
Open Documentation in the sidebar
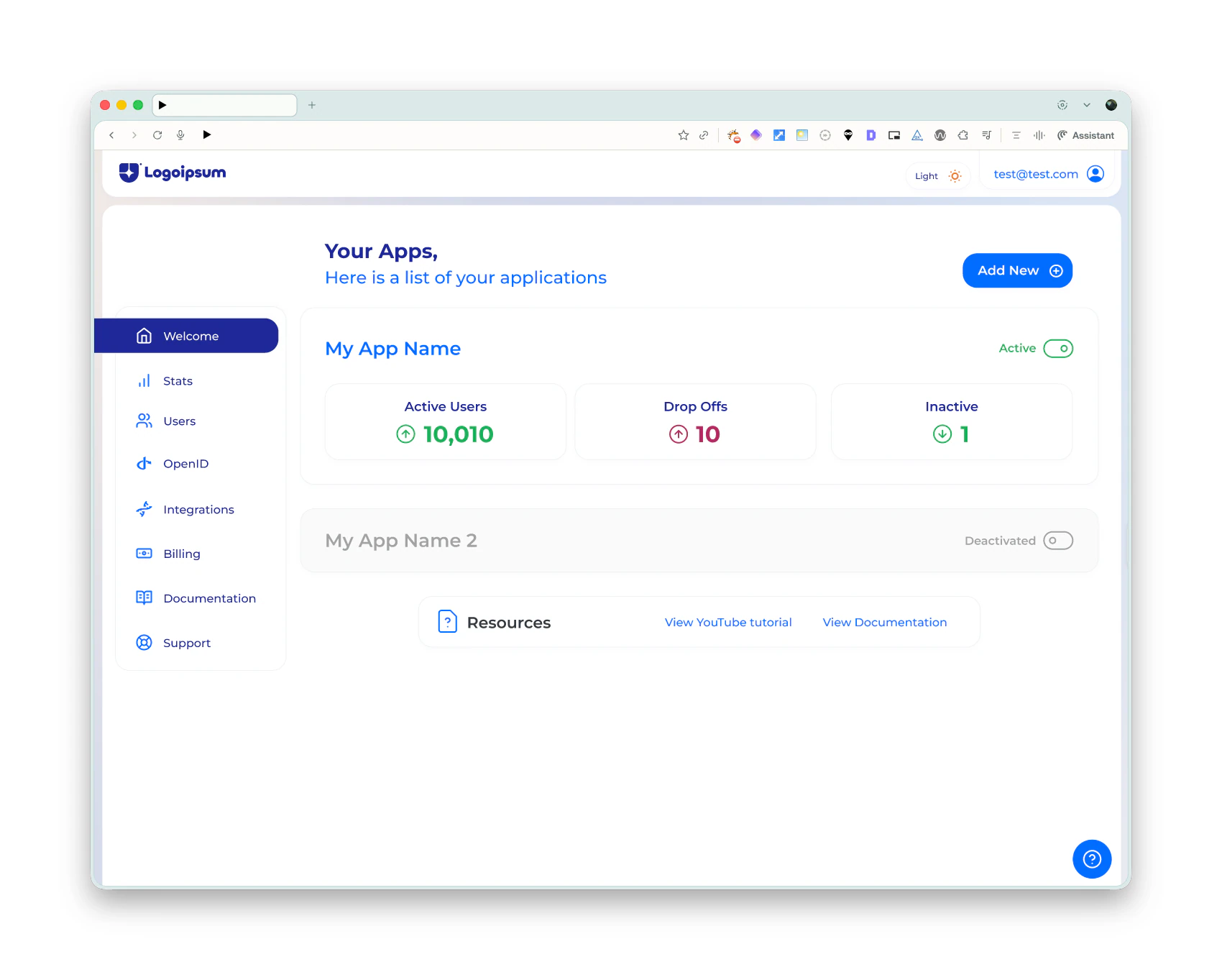(196, 598)
